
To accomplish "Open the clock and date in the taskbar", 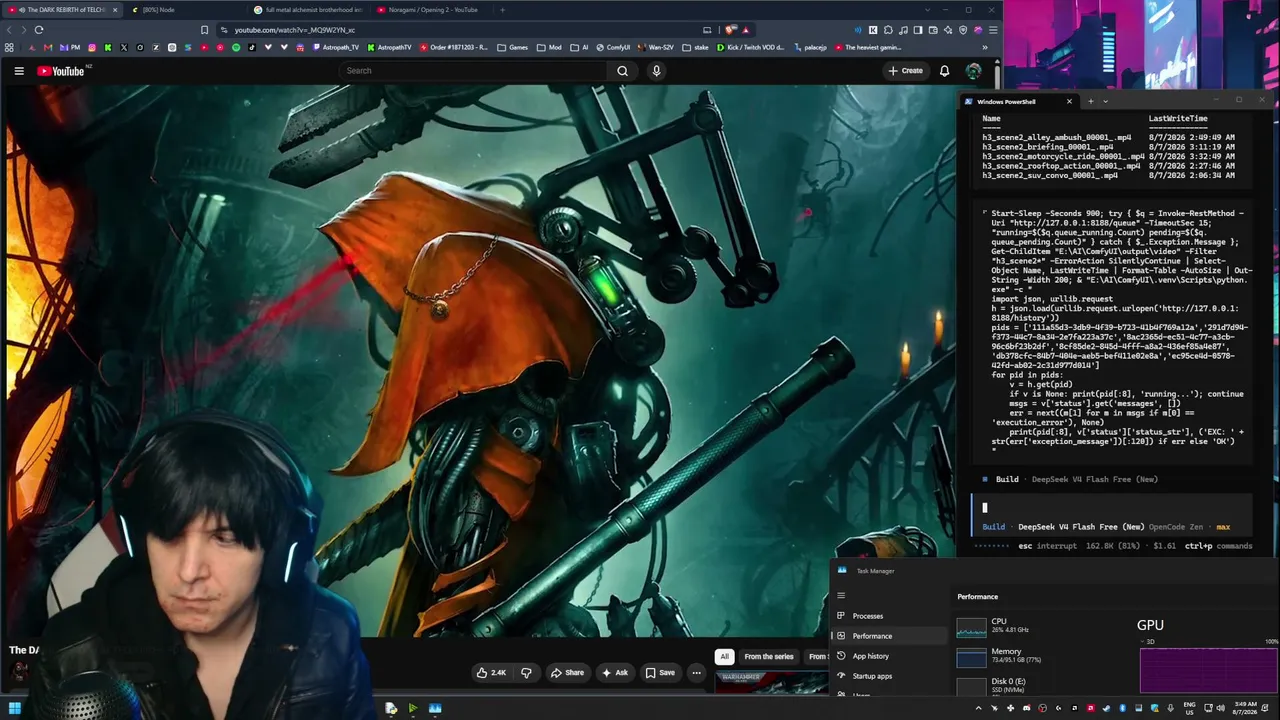I will 1246,709.
